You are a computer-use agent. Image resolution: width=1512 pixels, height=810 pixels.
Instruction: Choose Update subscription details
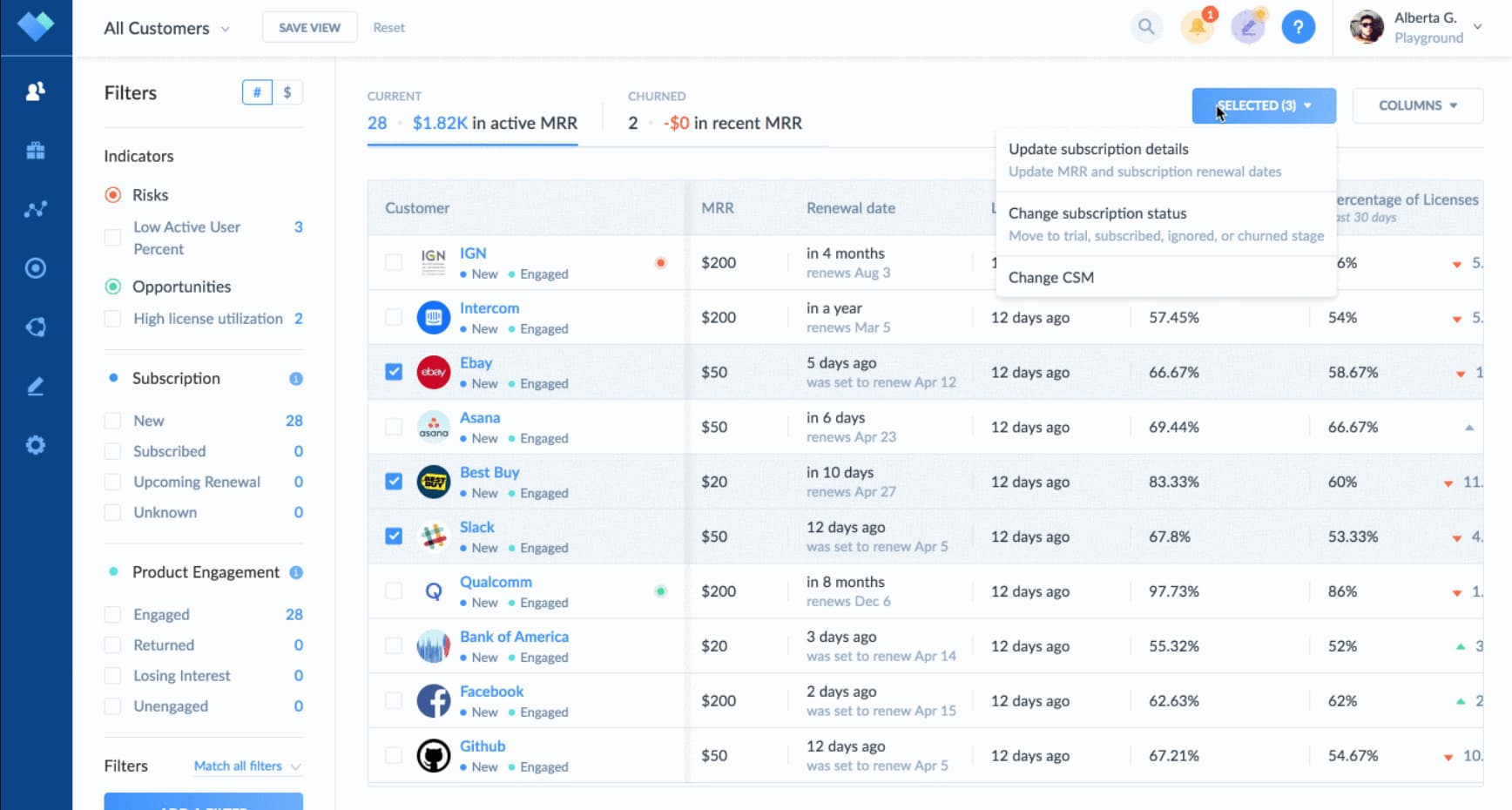coord(1165,159)
